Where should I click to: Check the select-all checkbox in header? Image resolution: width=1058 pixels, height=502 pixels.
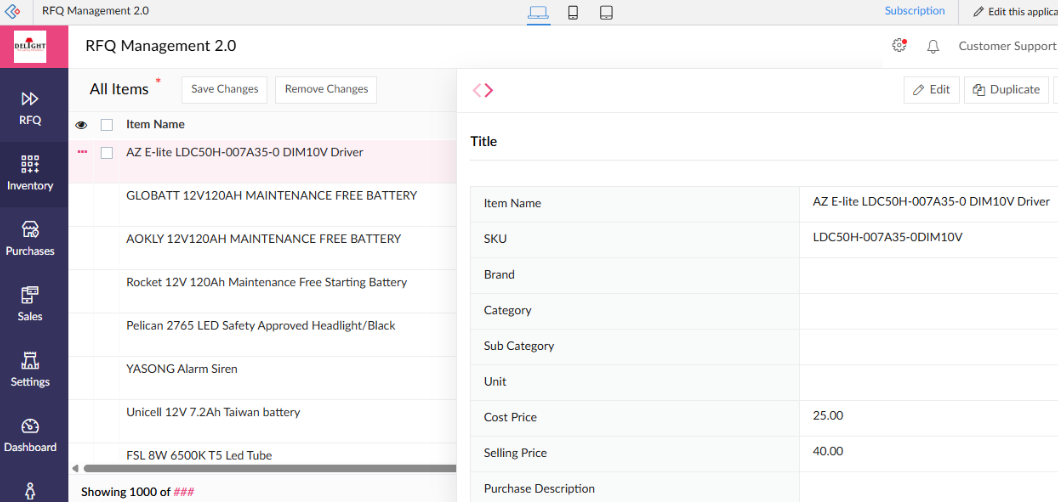[x=107, y=125]
